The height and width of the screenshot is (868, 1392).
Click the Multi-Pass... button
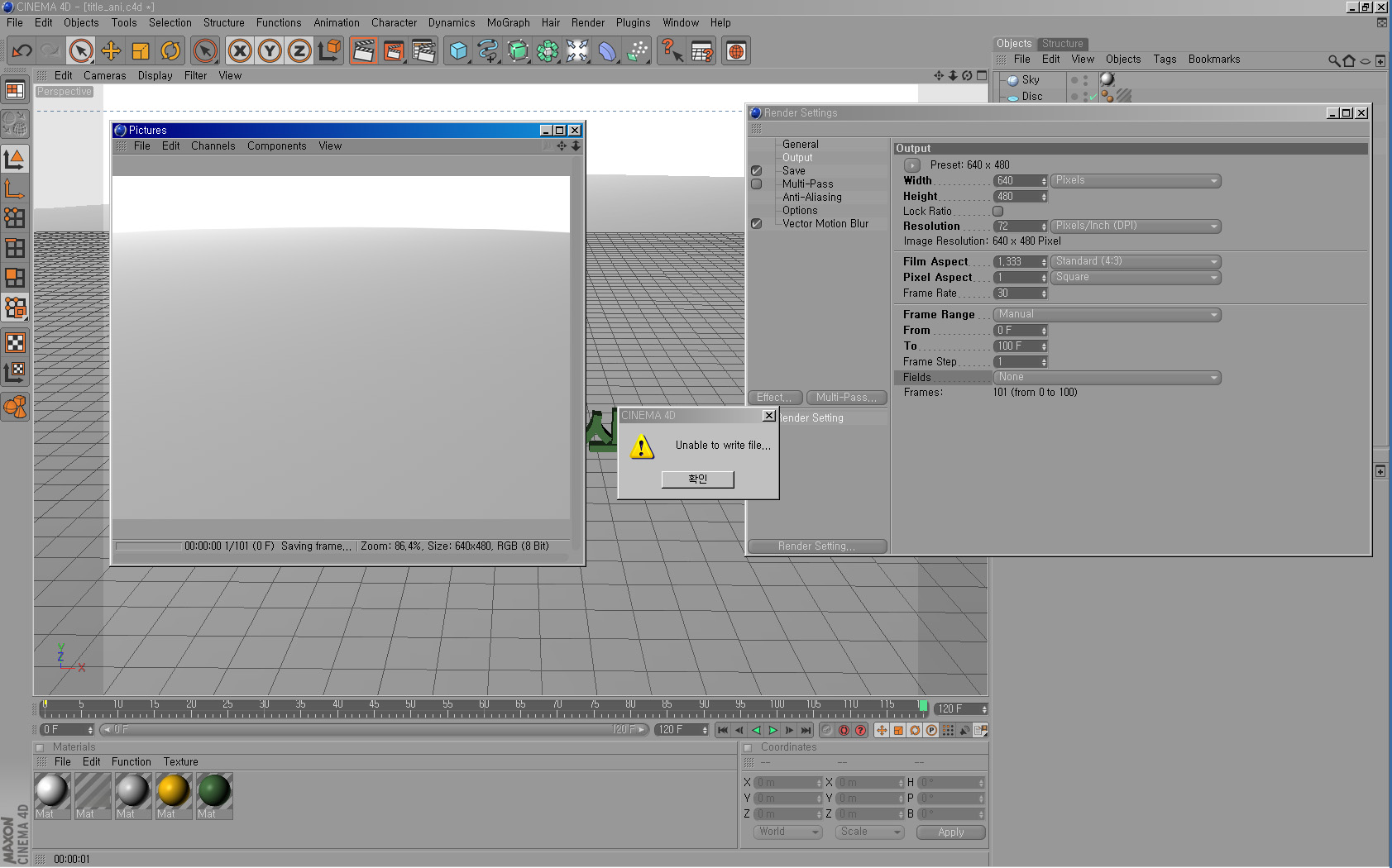846,398
